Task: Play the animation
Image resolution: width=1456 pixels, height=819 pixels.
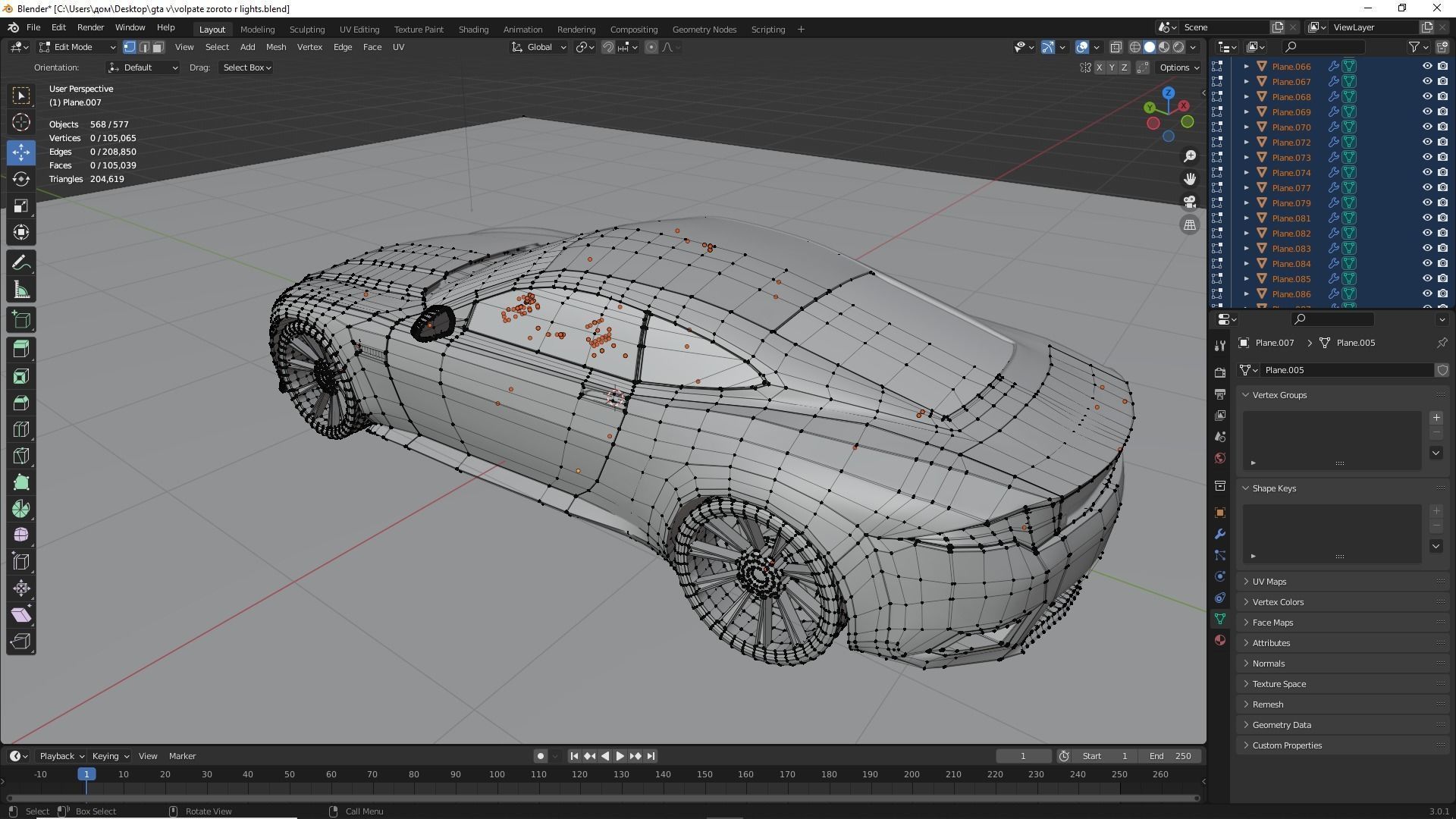Action: [620, 756]
